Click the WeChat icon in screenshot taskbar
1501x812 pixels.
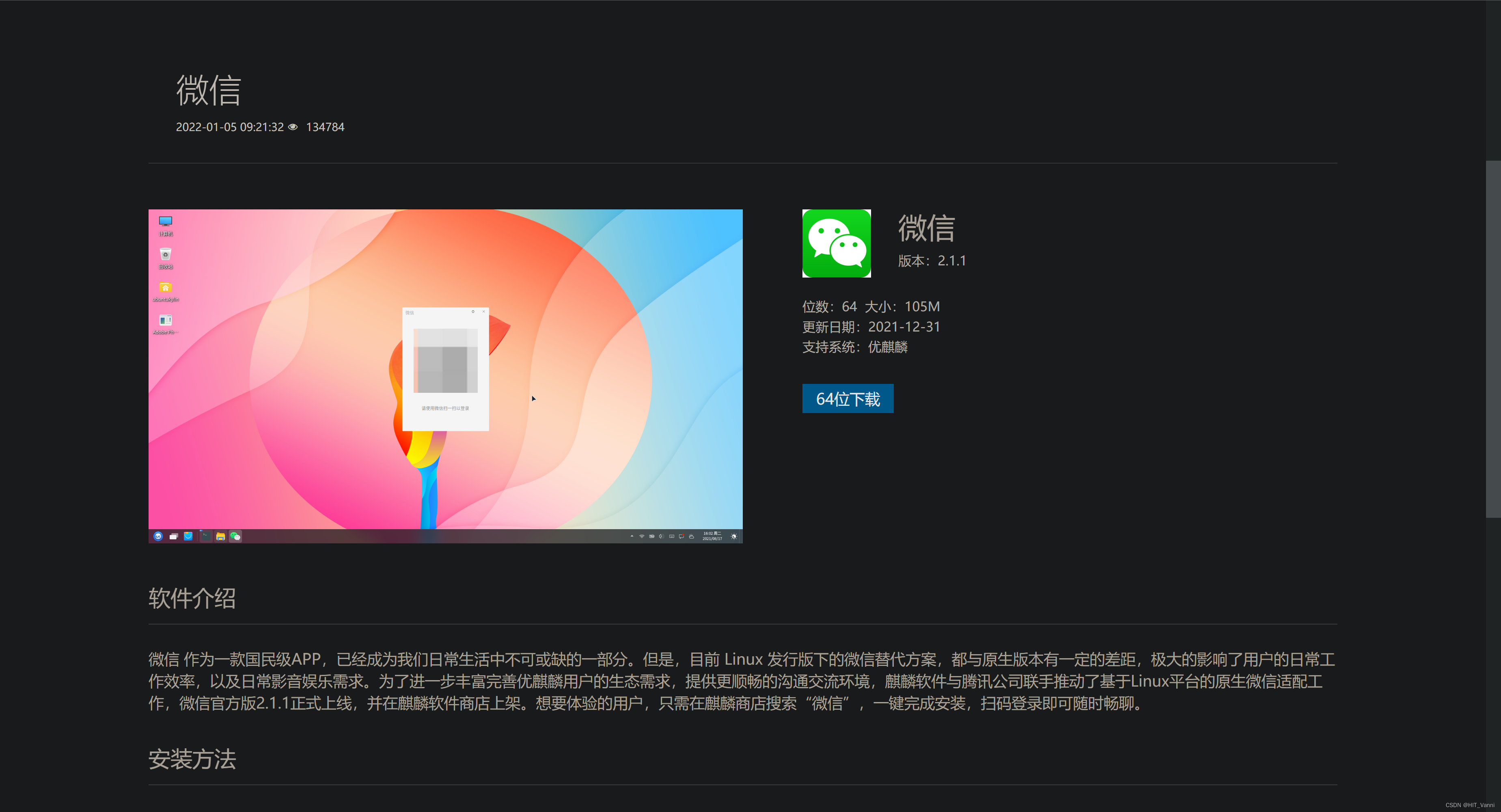click(x=235, y=536)
